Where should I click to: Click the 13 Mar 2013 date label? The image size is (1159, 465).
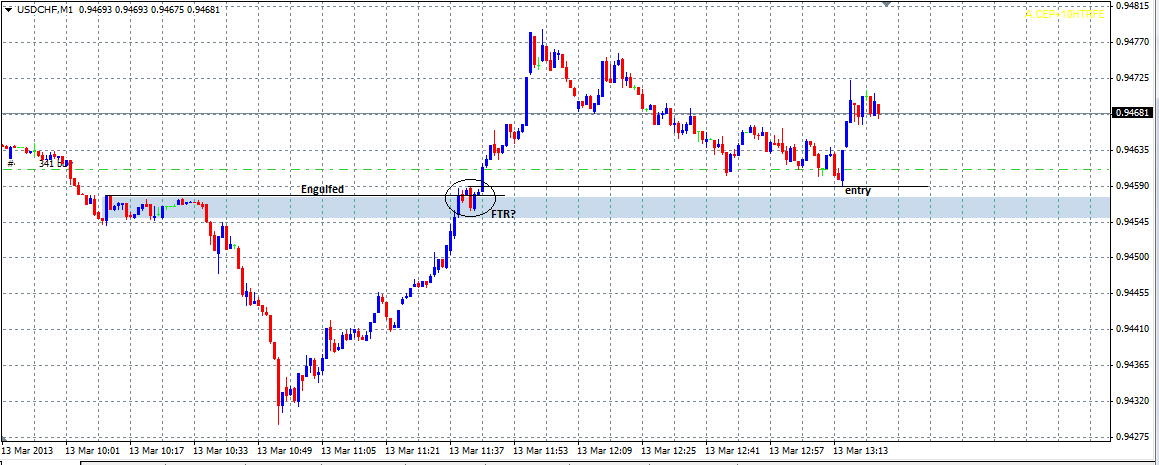tap(31, 451)
